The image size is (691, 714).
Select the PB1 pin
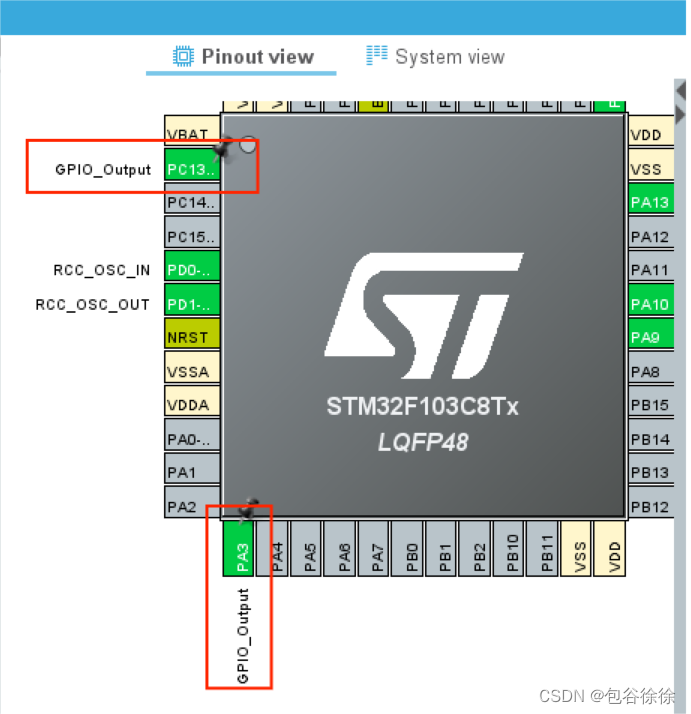(440, 549)
